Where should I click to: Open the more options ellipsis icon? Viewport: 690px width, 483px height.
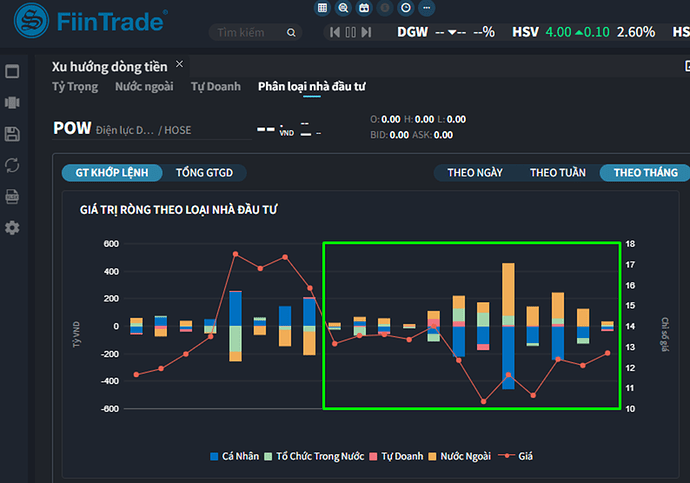click(426, 8)
